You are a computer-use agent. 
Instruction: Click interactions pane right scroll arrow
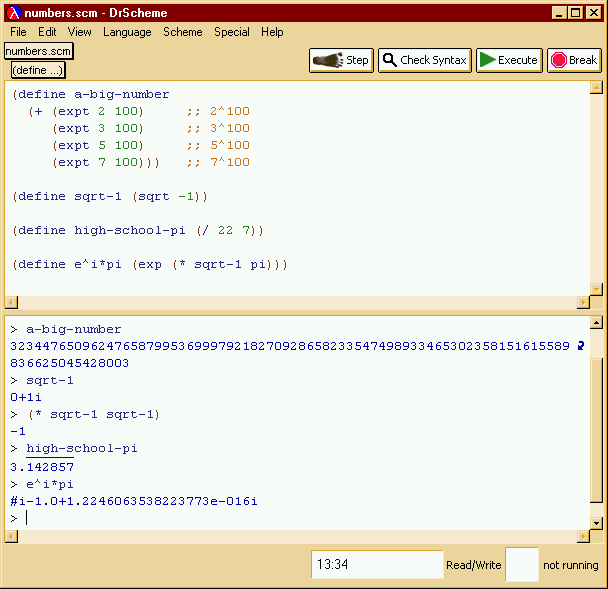(583, 537)
